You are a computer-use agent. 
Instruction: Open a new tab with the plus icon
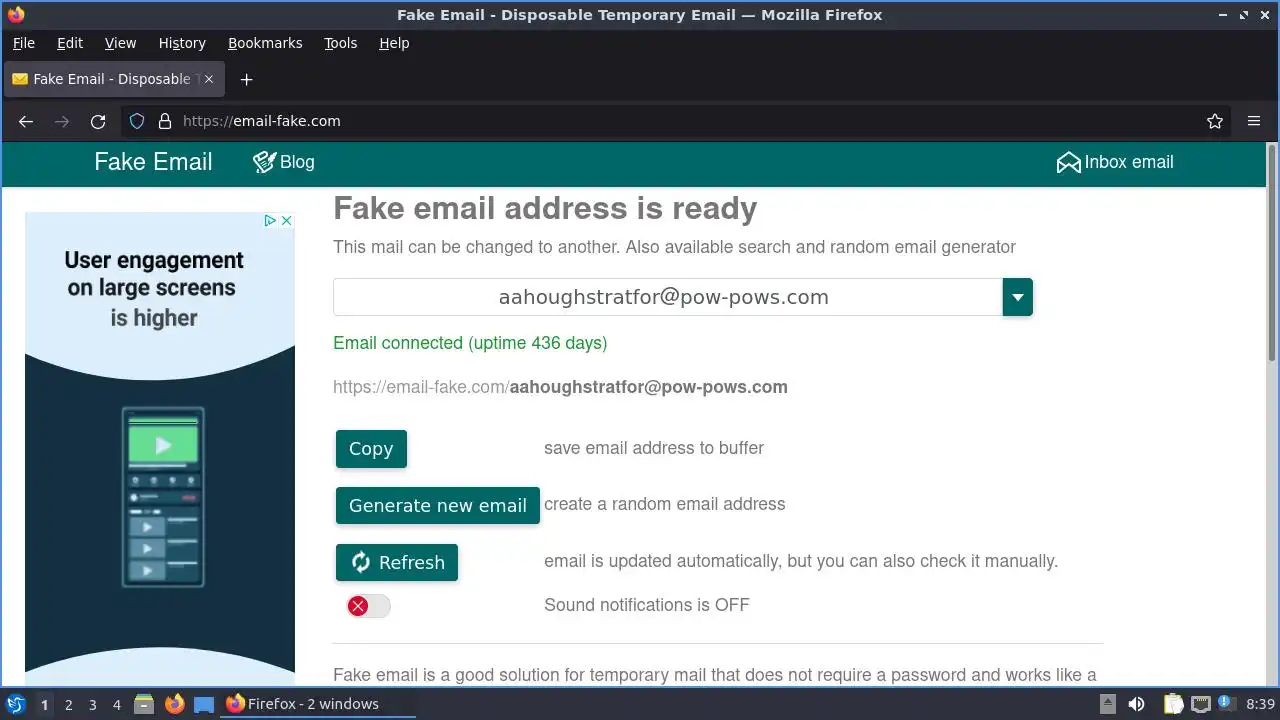(246, 79)
